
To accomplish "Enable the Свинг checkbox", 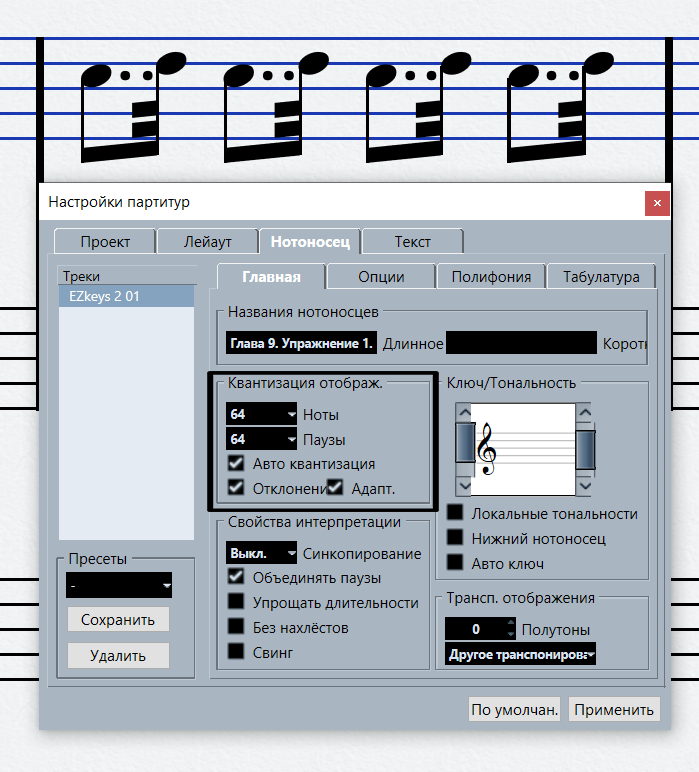I will click(236, 652).
